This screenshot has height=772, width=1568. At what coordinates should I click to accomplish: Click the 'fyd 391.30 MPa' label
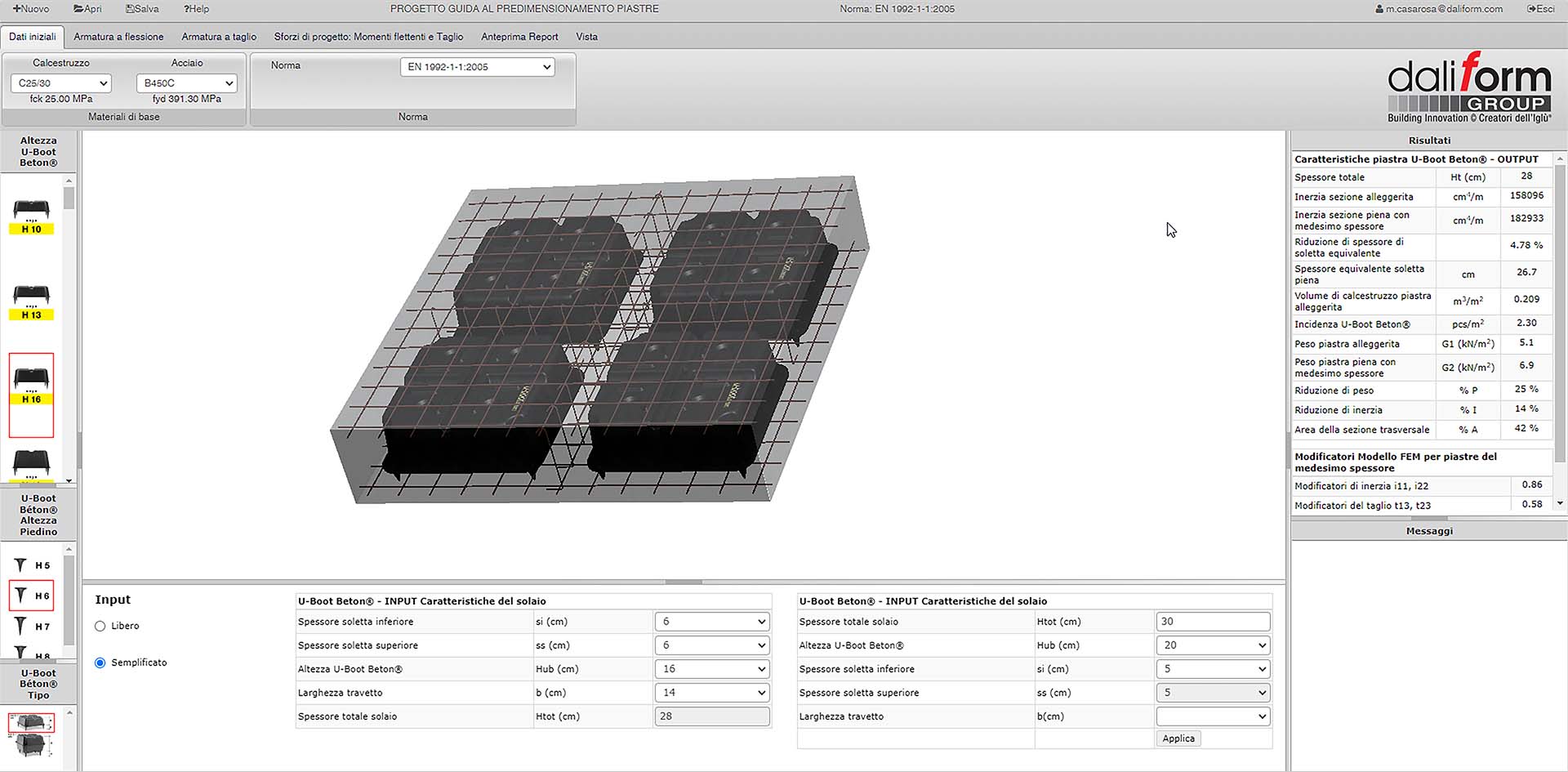pyautogui.click(x=187, y=99)
